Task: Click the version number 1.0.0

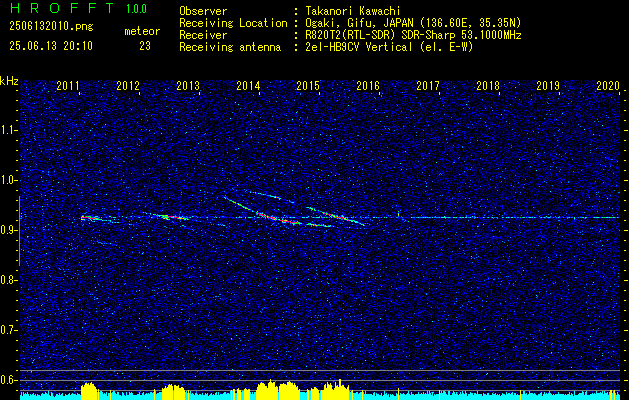Action: [136, 8]
